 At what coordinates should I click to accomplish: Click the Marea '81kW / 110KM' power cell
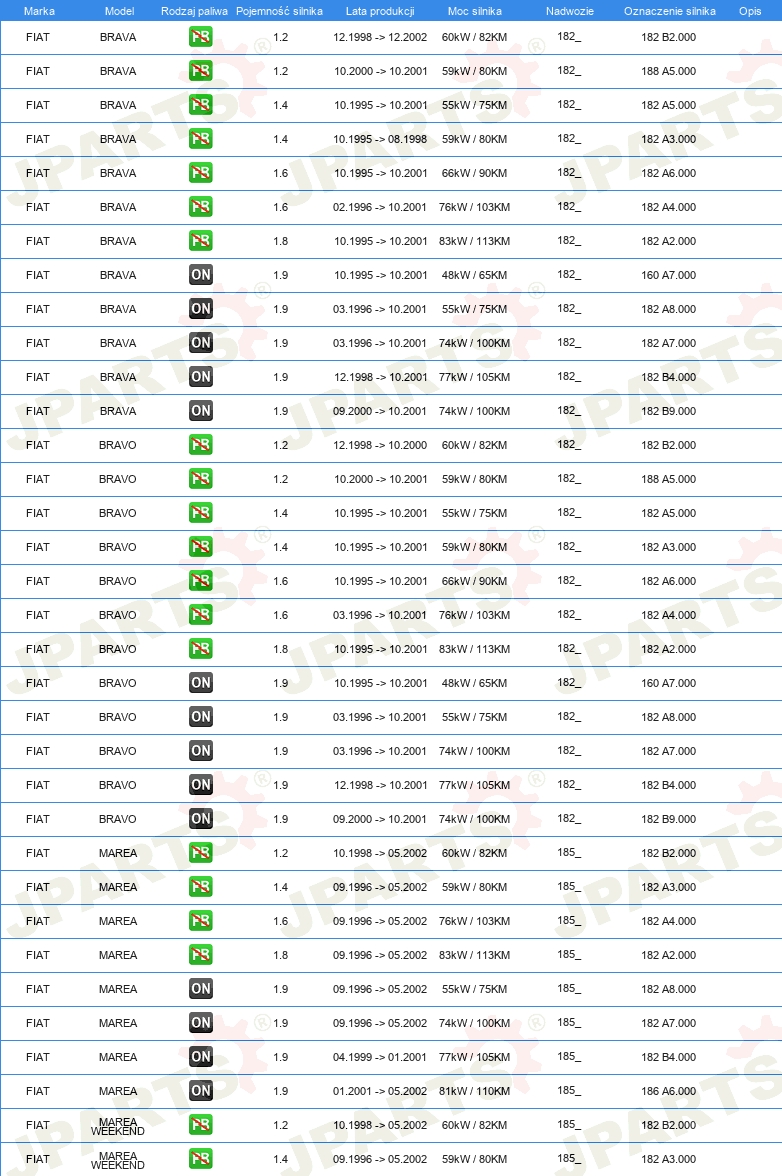(x=475, y=1091)
